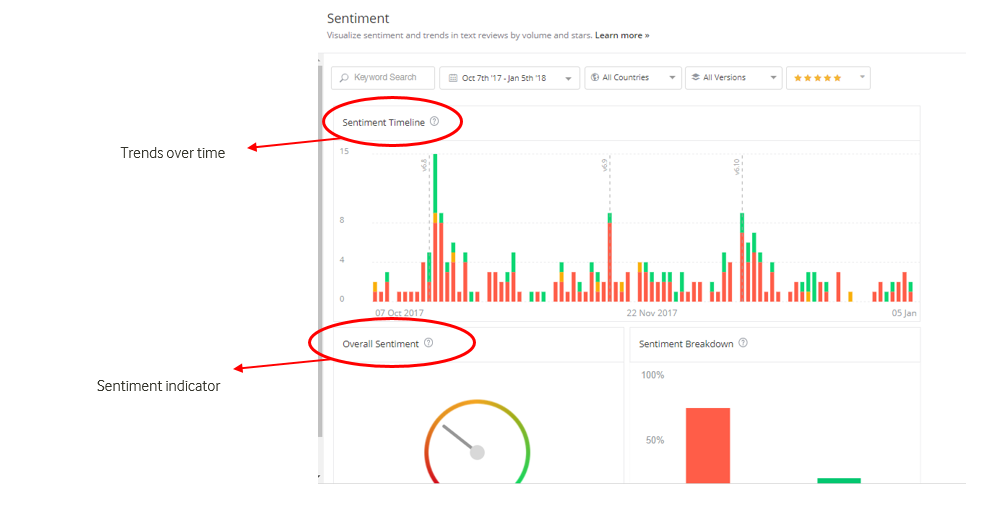Click the help icon next to Sentiment Timeline

click(434, 121)
